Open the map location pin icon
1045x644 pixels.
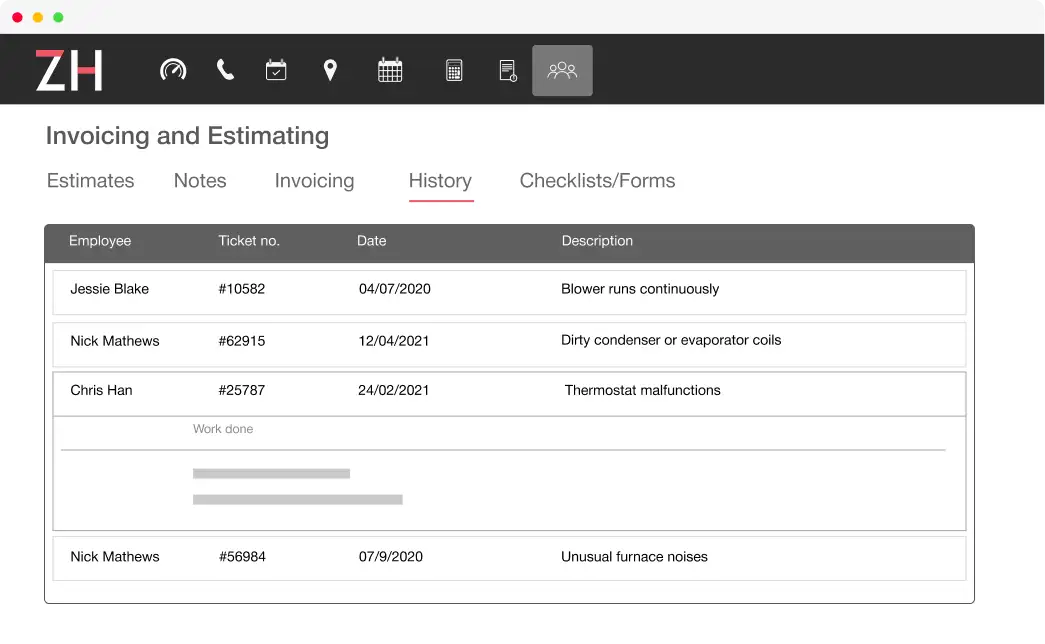tap(330, 70)
